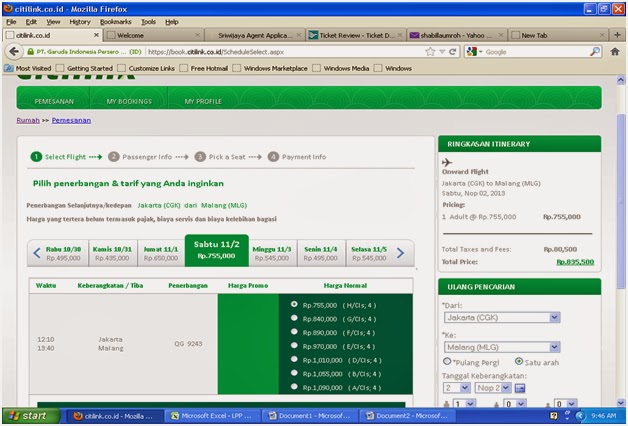Choose Pulang Pergi round trip option
The width and height of the screenshot is (628, 426).
click(447, 361)
